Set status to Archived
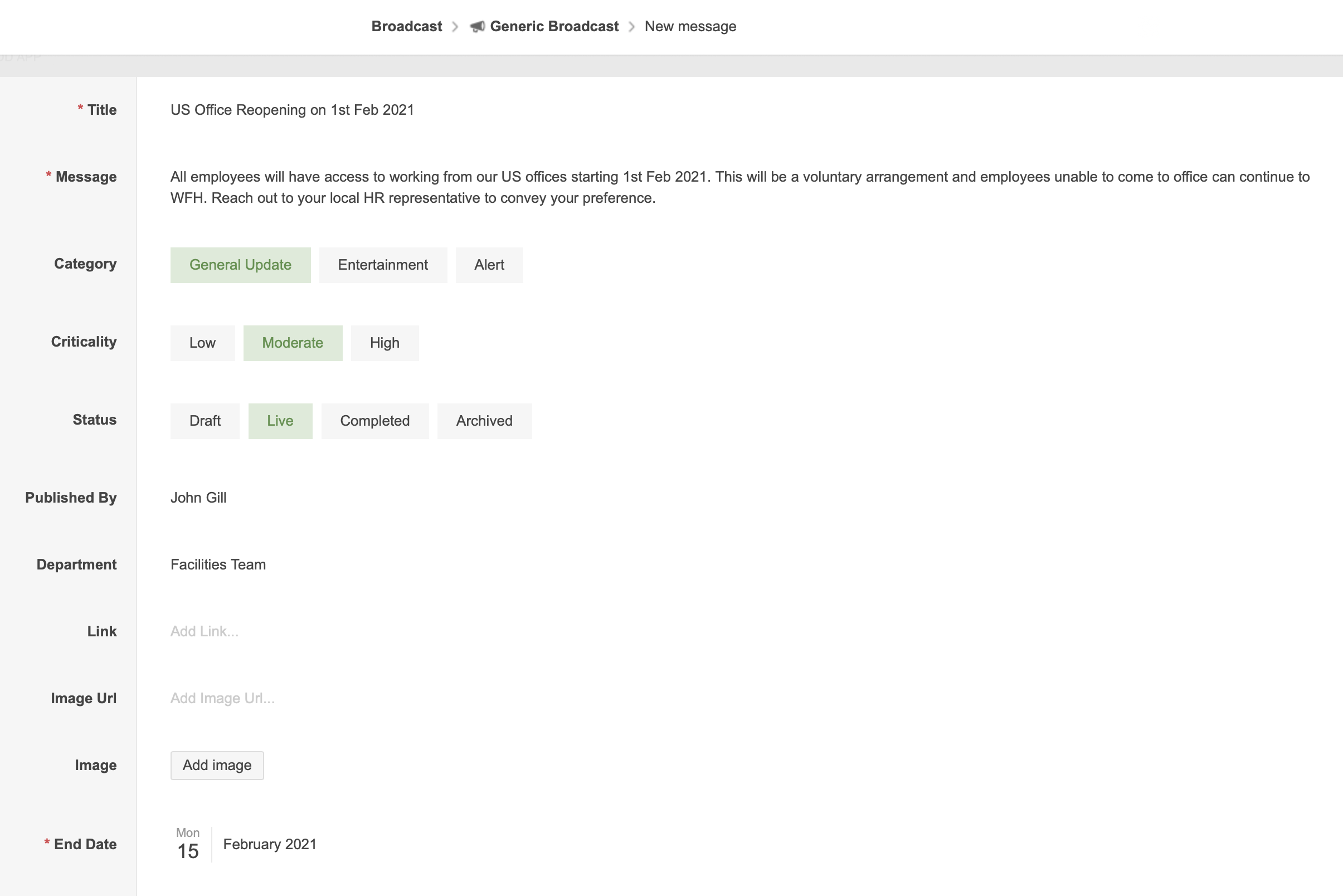1343x896 pixels. click(484, 421)
